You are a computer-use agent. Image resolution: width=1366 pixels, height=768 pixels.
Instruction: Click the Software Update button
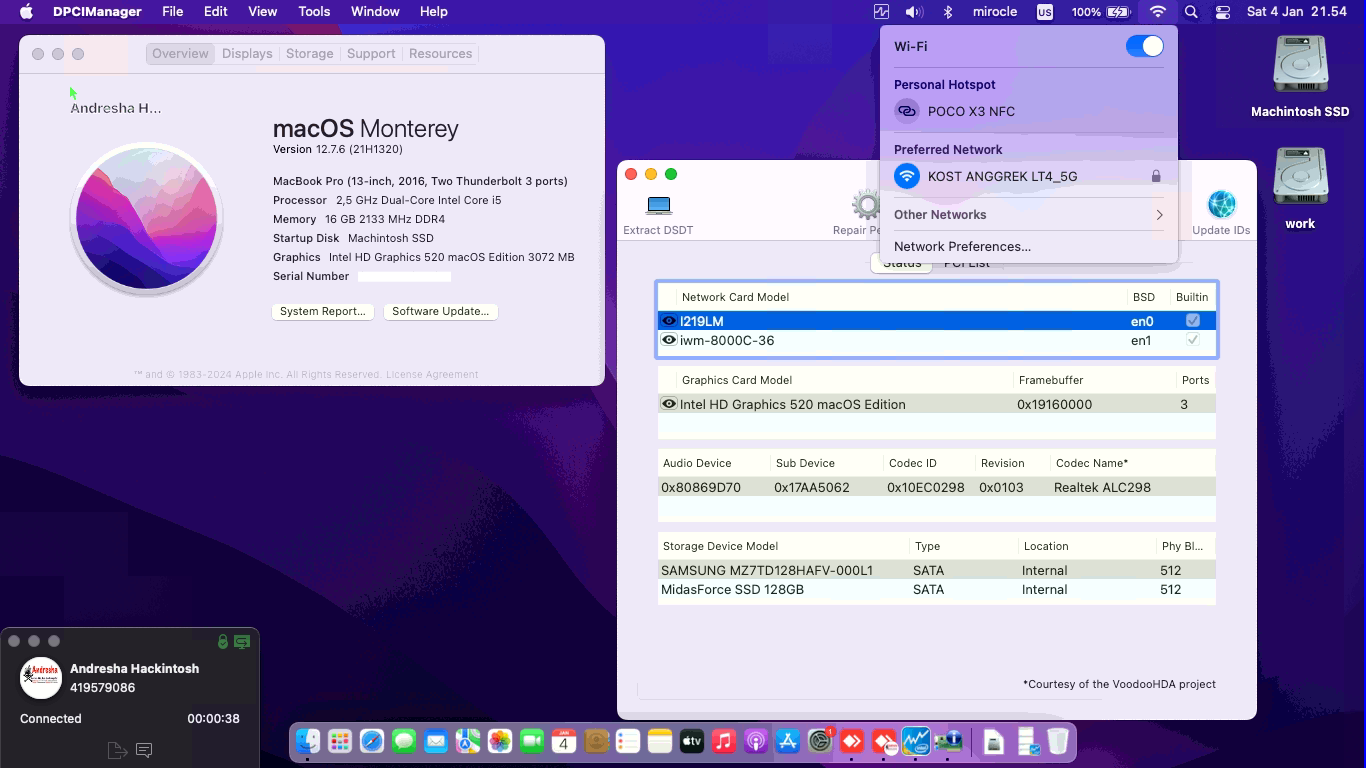[x=440, y=311]
